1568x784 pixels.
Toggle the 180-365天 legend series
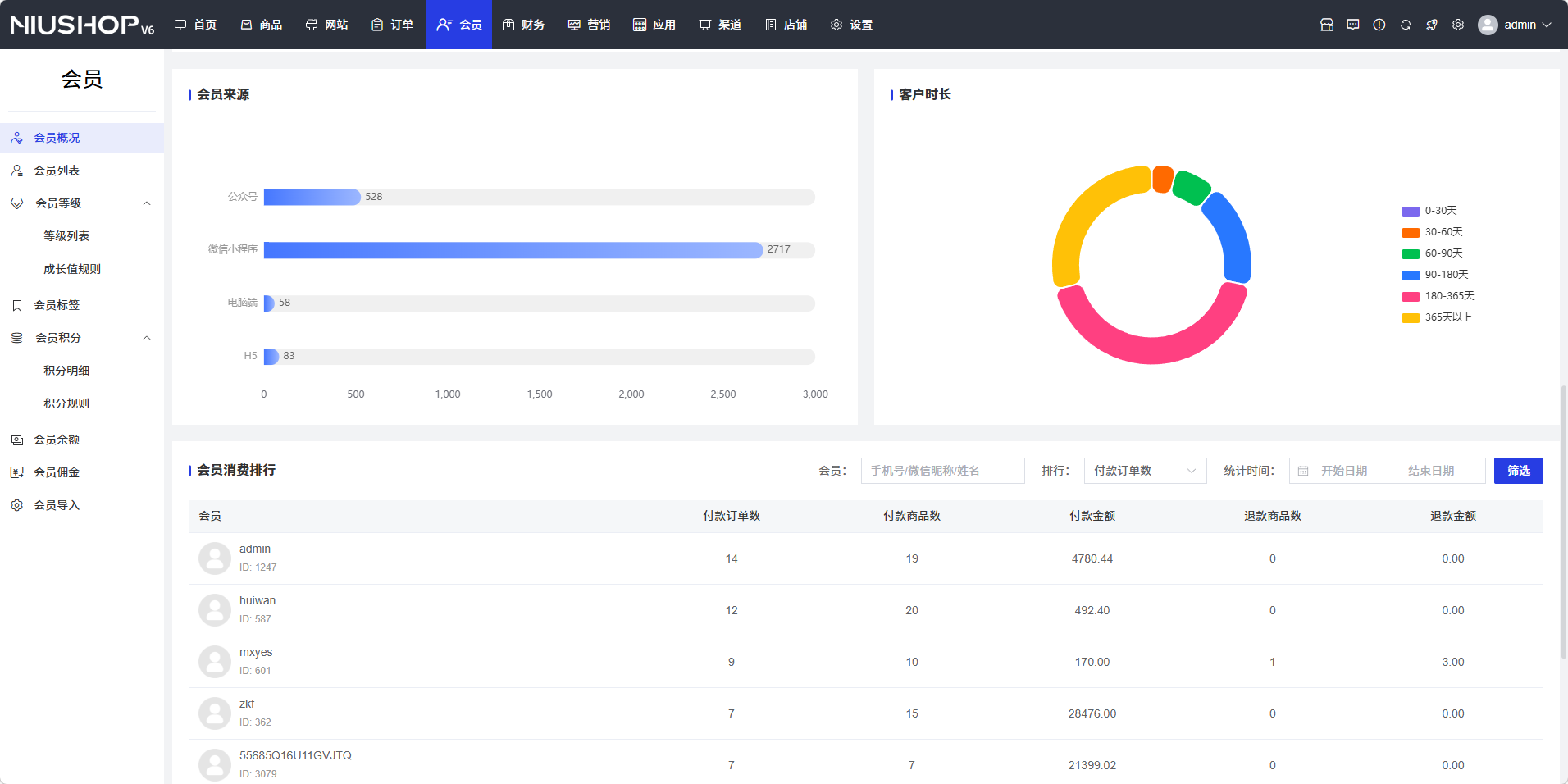click(x=1438, y=296)
